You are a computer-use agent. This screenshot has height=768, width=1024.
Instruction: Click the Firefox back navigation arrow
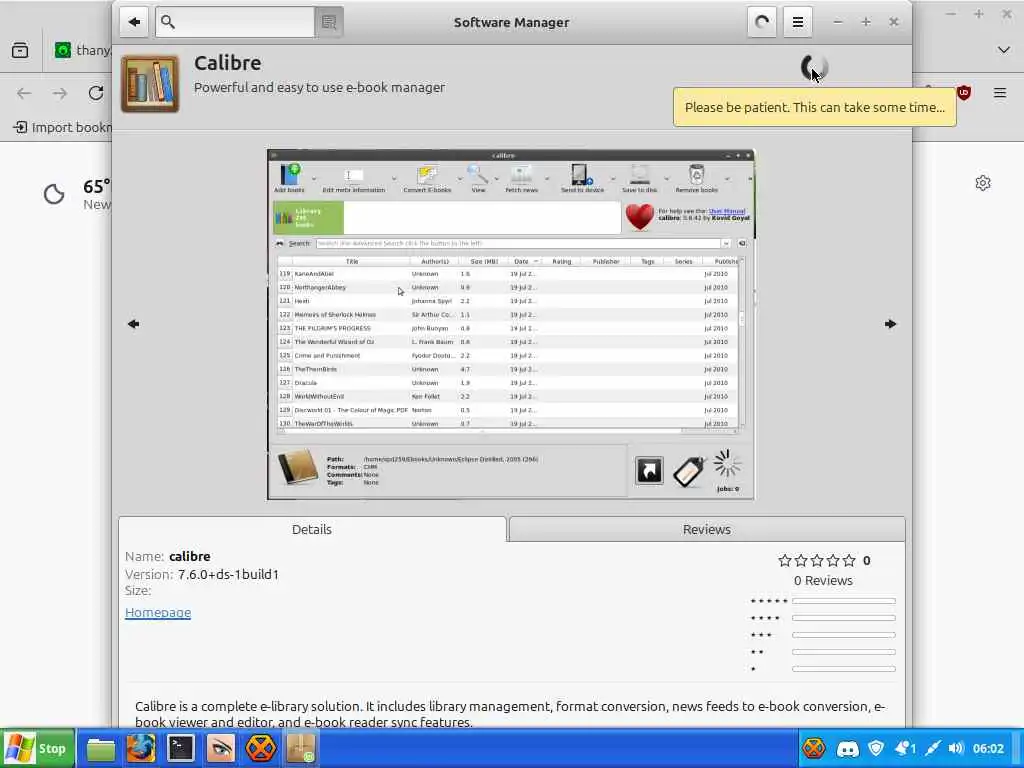click(24, 93)
